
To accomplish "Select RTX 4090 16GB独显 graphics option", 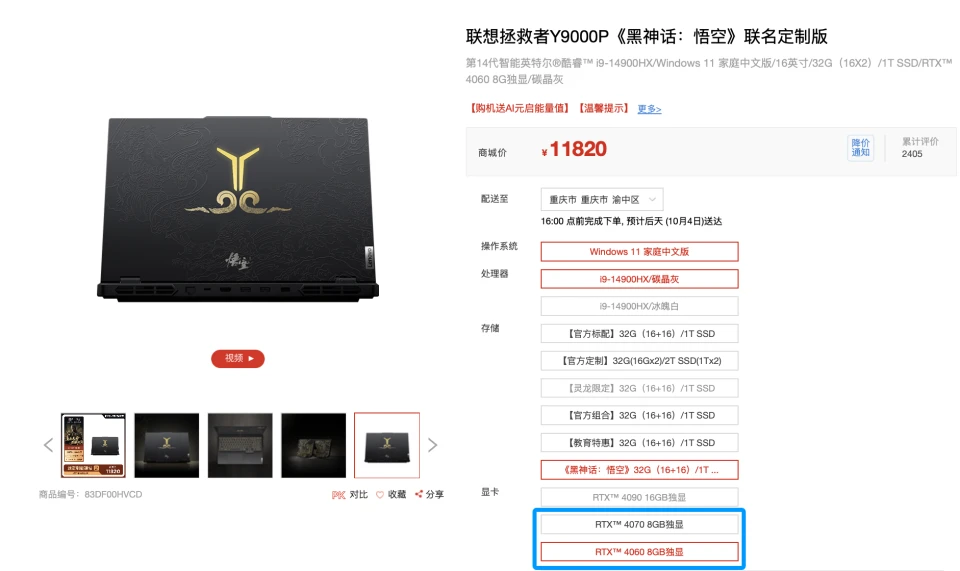I will coord(639,497).
